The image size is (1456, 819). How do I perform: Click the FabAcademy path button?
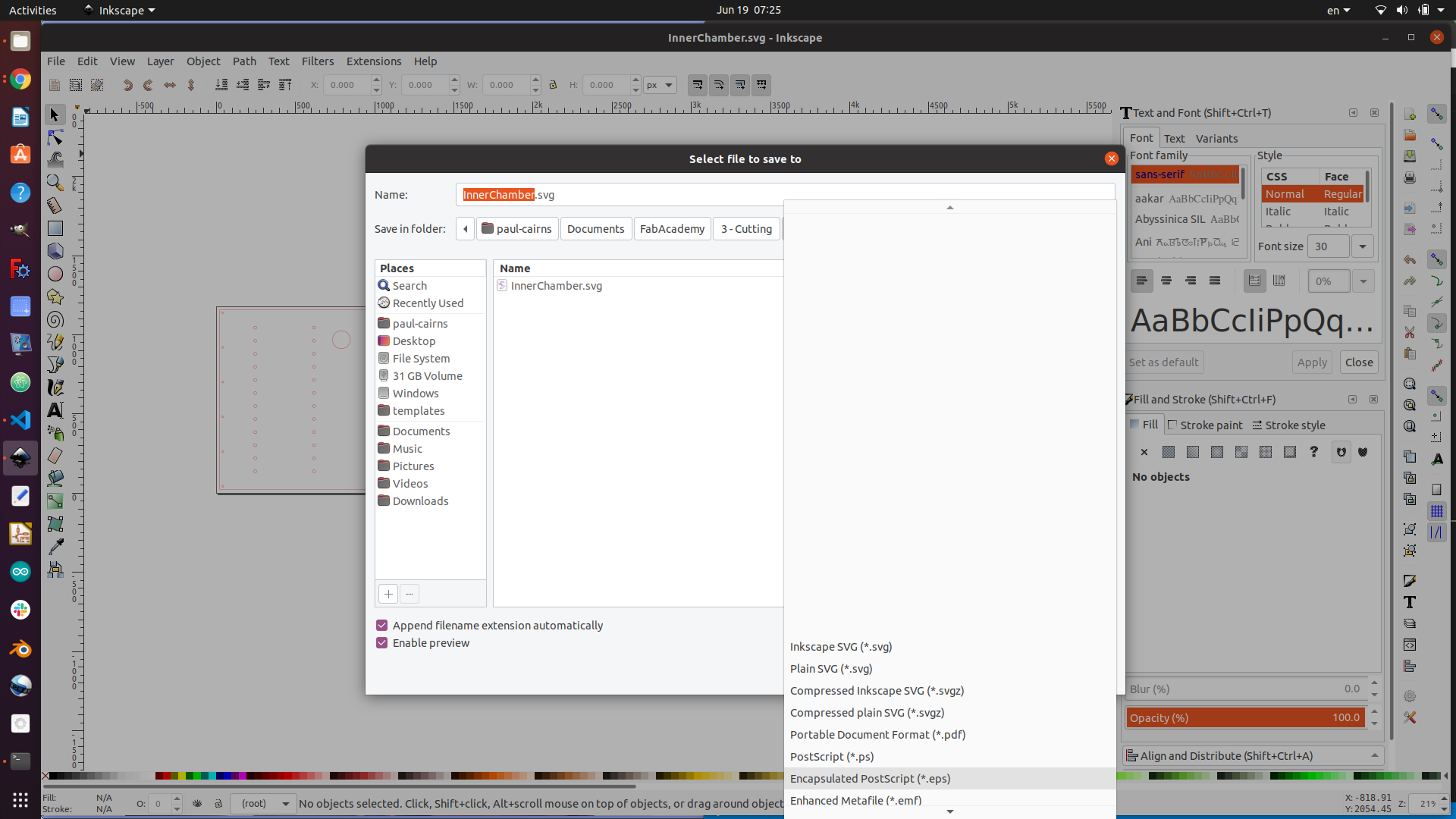pos(672,229)
